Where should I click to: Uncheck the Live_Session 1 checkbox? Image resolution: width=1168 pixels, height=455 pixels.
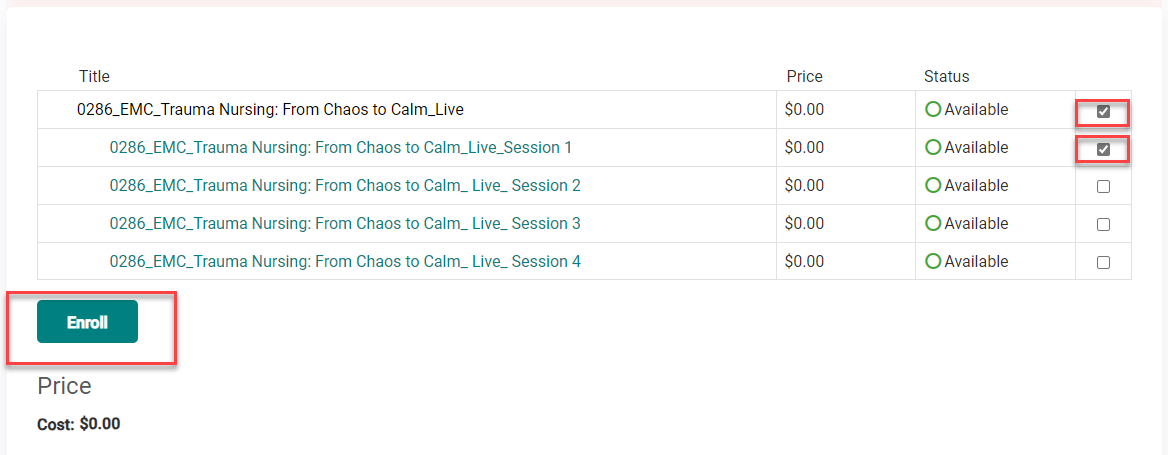[x=1103, y=149]
